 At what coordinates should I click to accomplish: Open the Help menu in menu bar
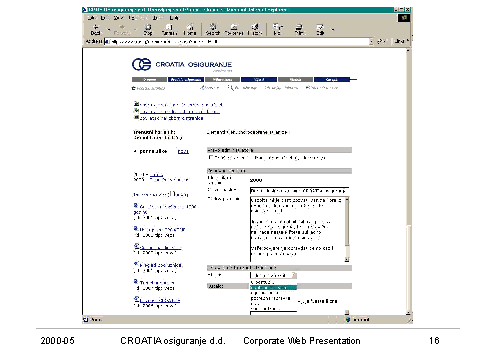click(x=174, y=18)
